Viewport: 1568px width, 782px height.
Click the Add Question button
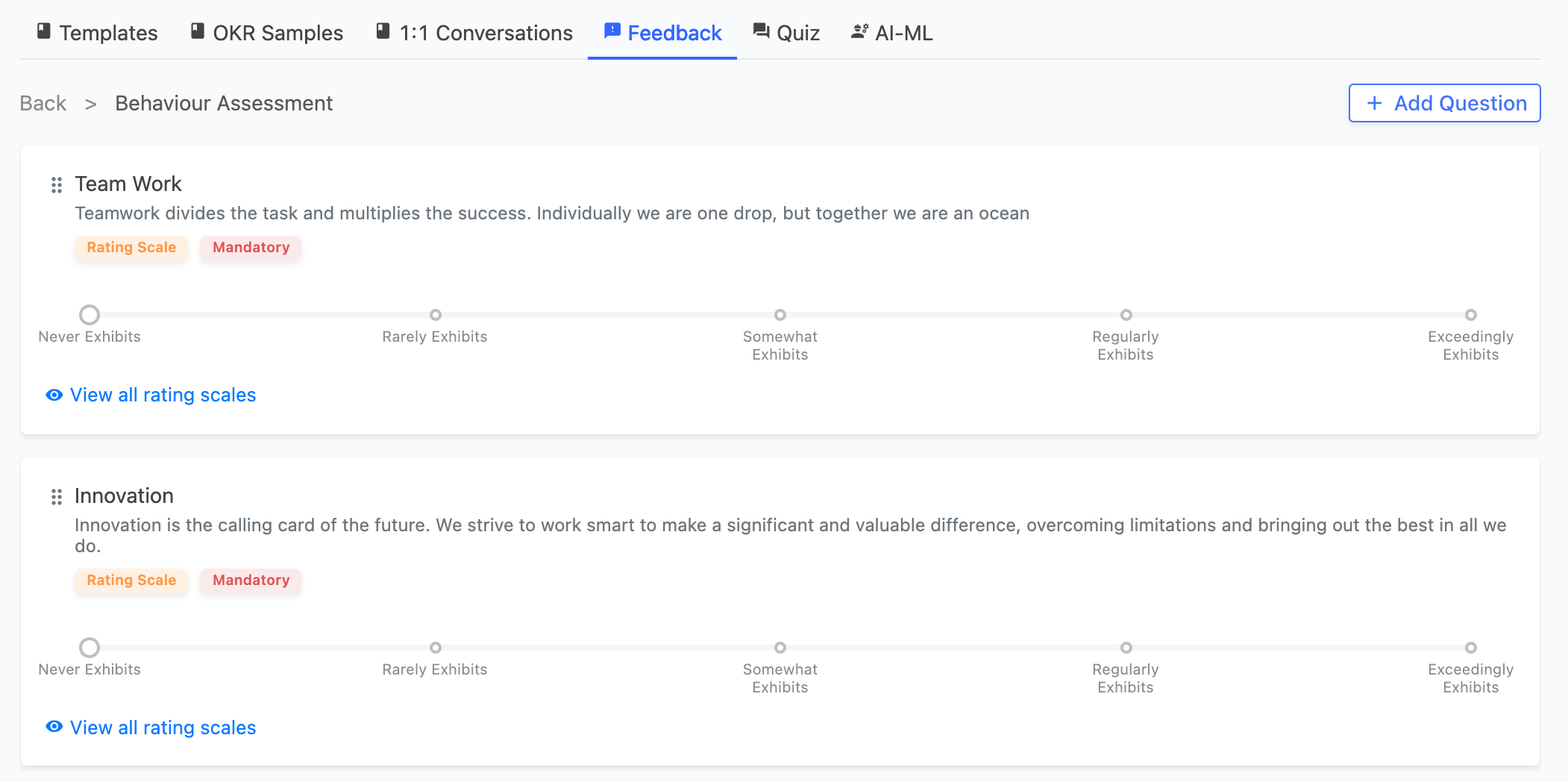1444,103
